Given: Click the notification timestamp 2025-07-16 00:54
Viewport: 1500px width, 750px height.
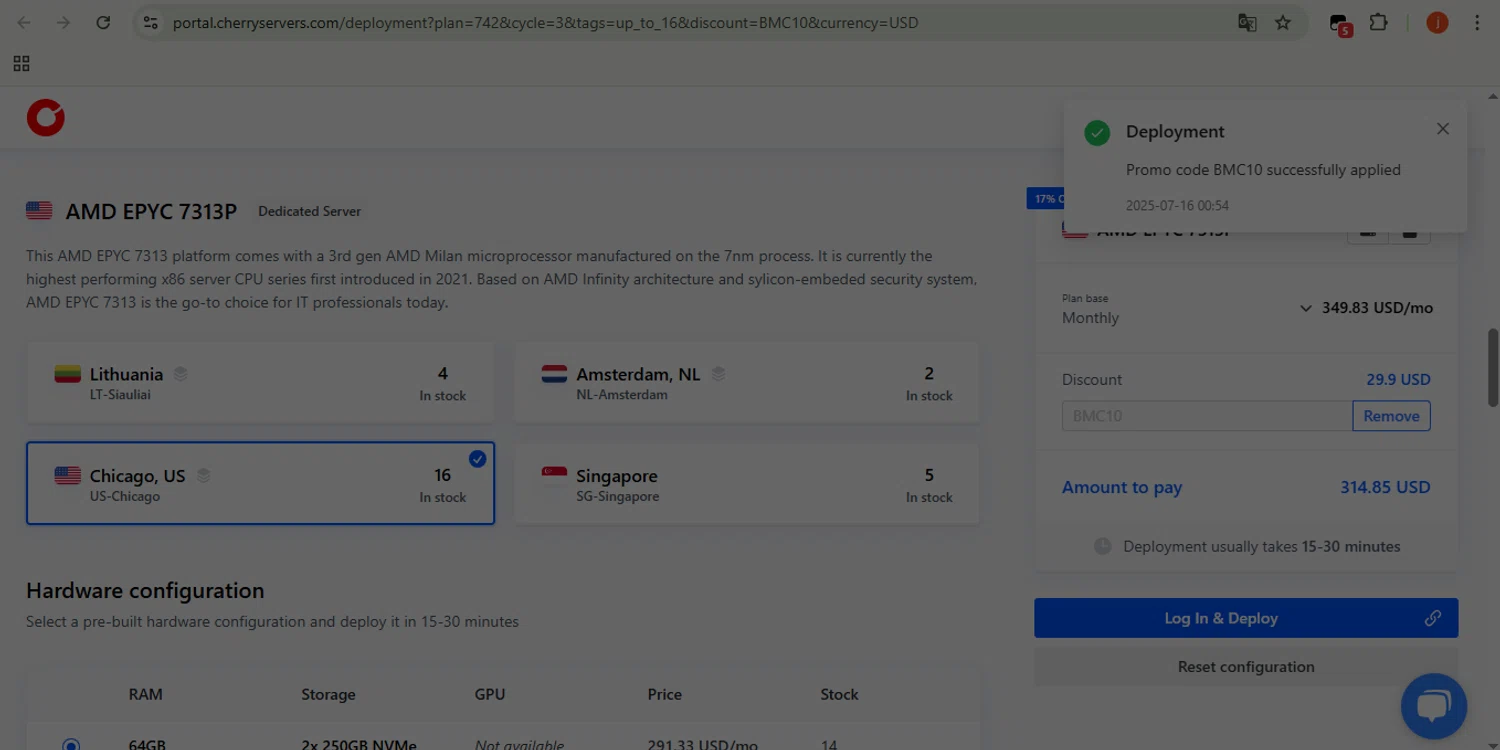Looking at the screenshot, I should point(1177,206).
